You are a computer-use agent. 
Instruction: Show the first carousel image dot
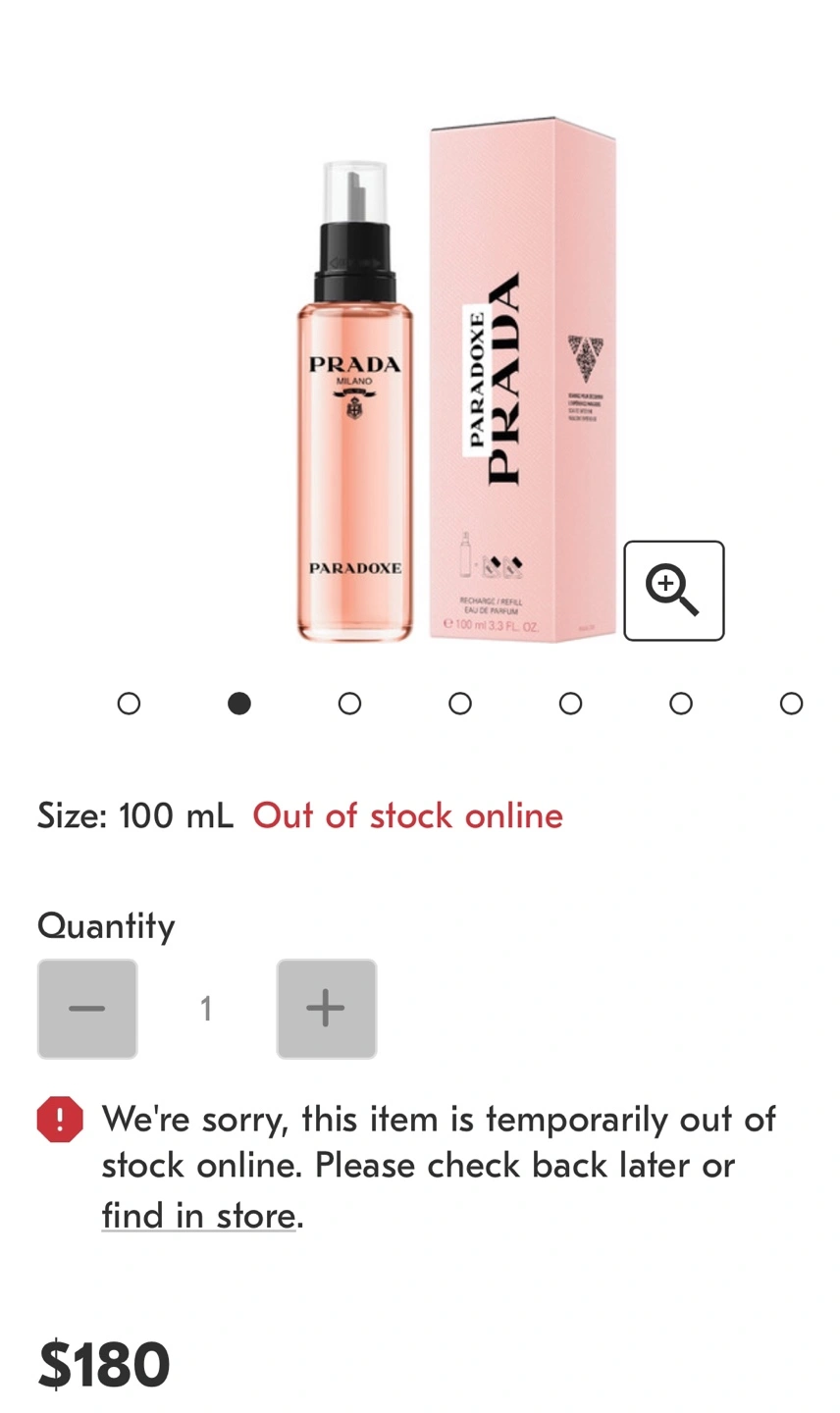[129, 704]
